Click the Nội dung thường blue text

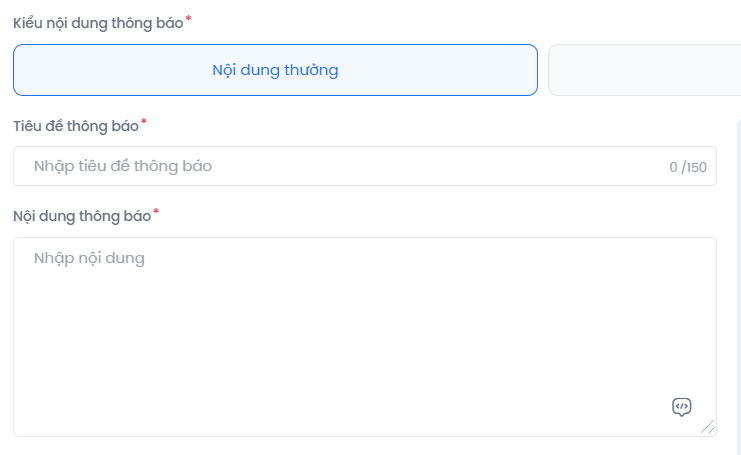pyautogui.click(x=275, y=70)
